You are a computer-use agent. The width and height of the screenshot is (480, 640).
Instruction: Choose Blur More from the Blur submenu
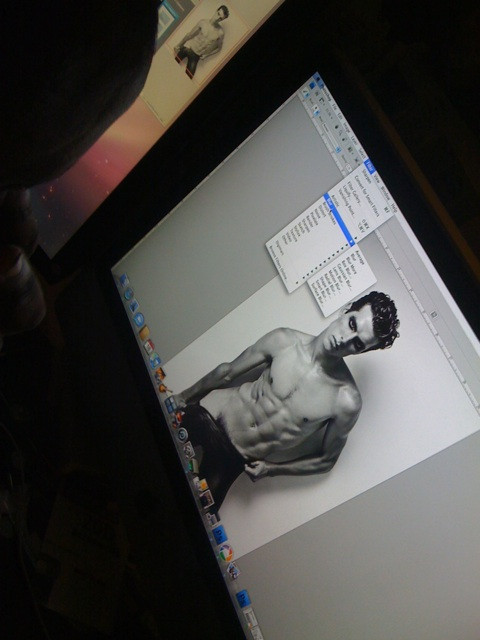(x=352, y=266)
